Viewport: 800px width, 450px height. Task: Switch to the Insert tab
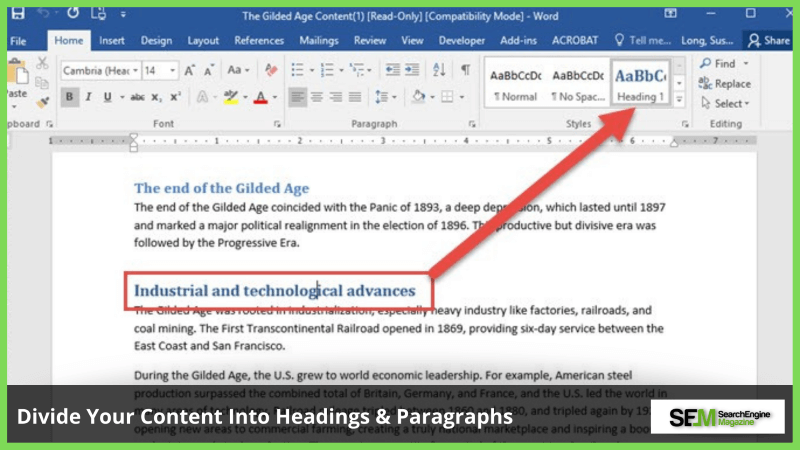click(112, 40)
